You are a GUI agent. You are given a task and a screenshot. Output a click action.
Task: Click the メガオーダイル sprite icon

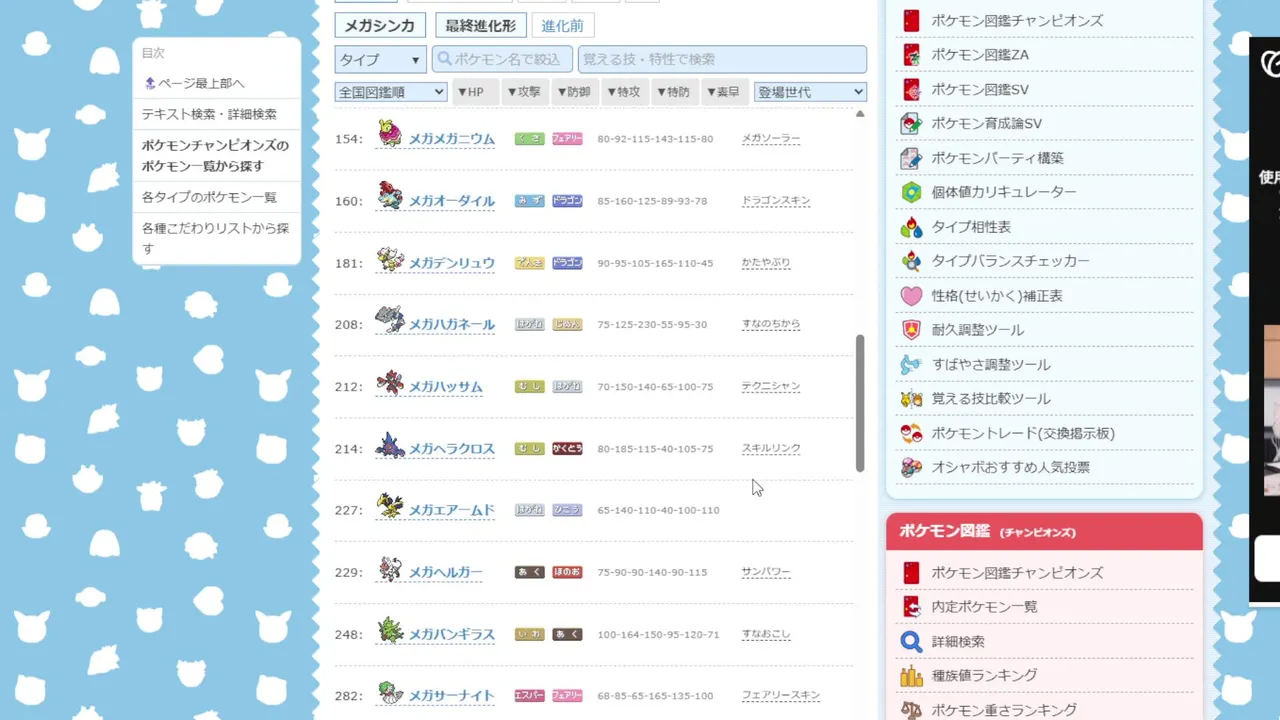point(390,196)
